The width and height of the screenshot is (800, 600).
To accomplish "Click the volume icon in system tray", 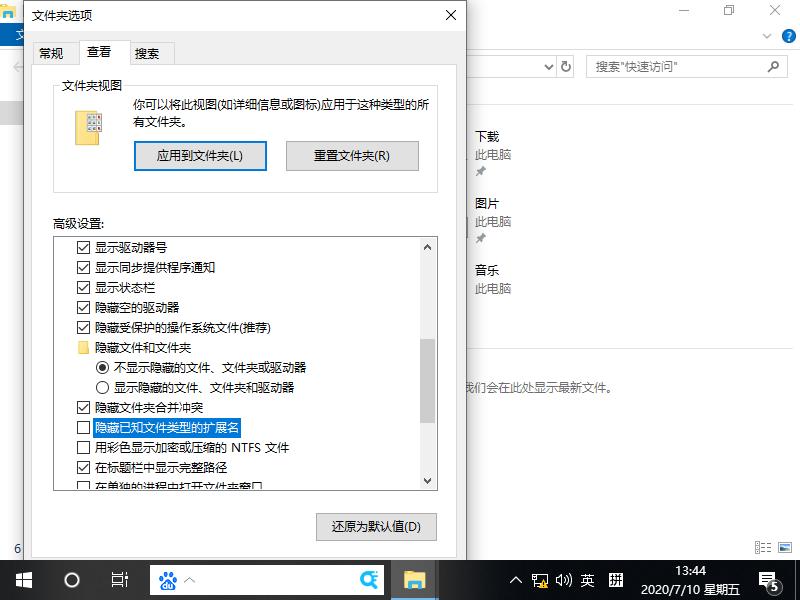I will (x=561, y=580).
